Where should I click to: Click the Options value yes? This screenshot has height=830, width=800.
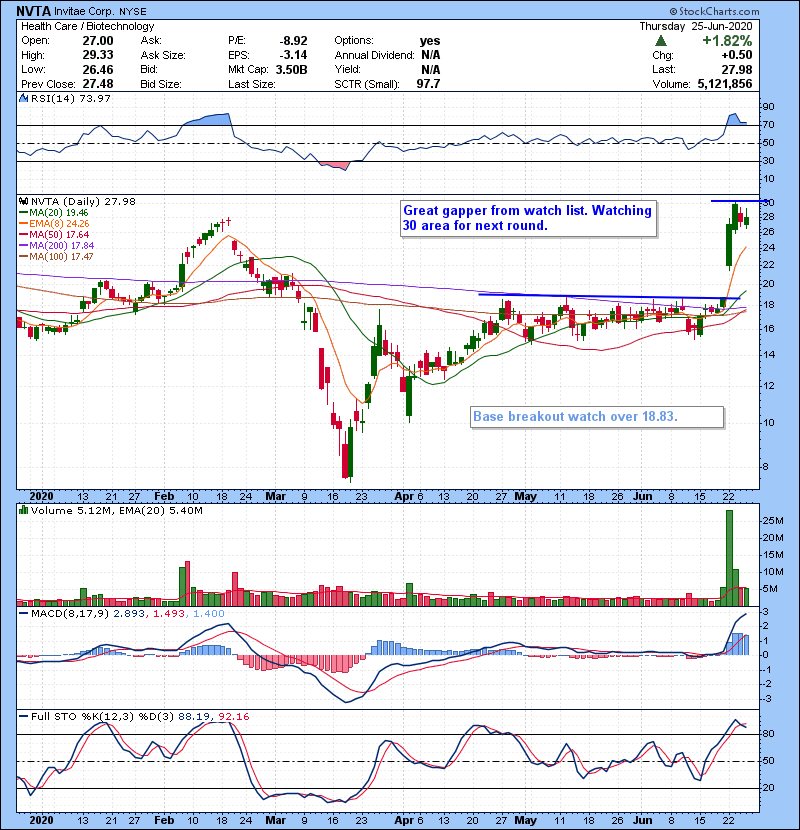coord(430,41)
